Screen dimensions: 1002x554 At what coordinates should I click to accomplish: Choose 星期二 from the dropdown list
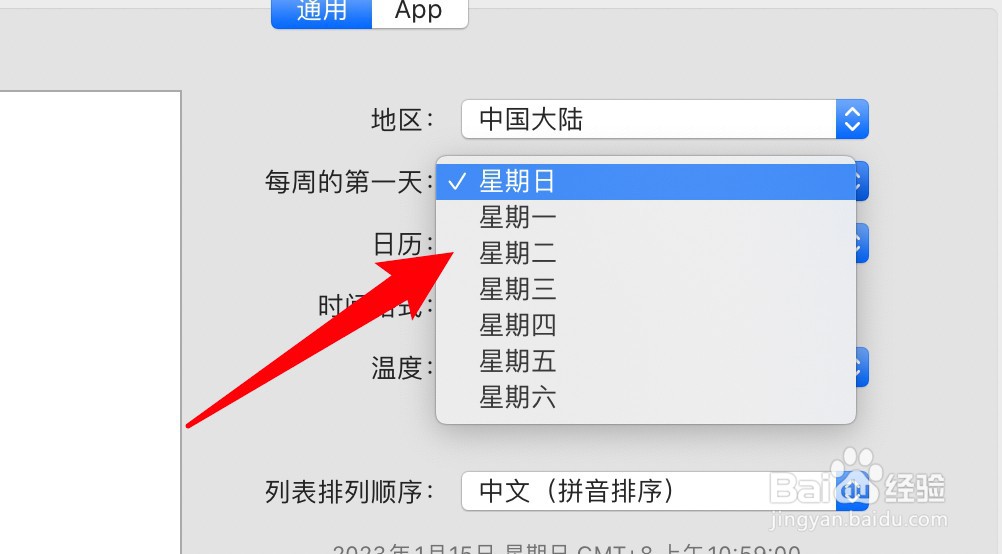tap(645, 254)
